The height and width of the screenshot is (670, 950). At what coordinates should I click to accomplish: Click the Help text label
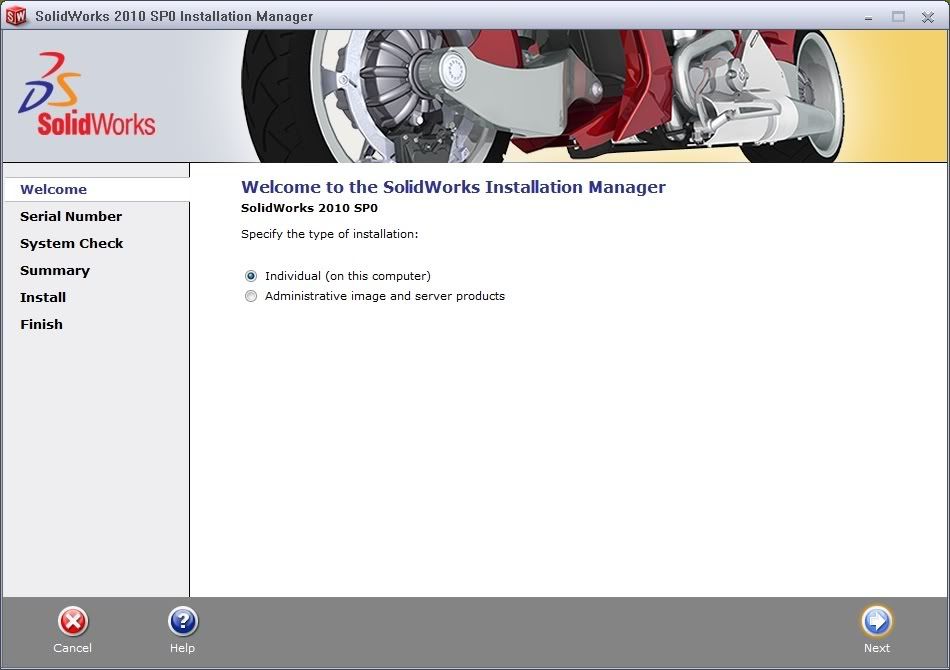pos(182,648)
